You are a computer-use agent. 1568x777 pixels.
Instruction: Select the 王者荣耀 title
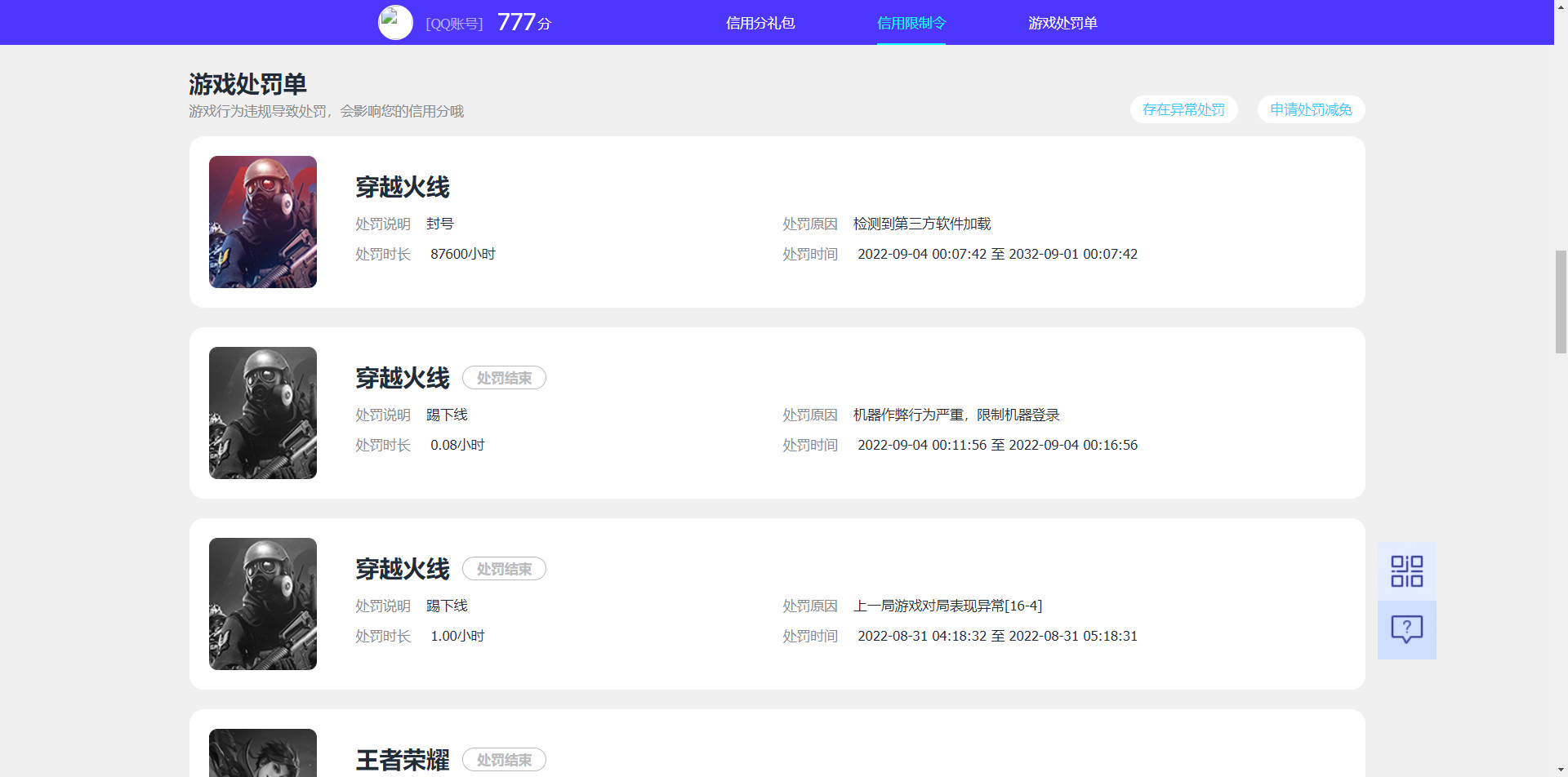[x=403, y=760]
